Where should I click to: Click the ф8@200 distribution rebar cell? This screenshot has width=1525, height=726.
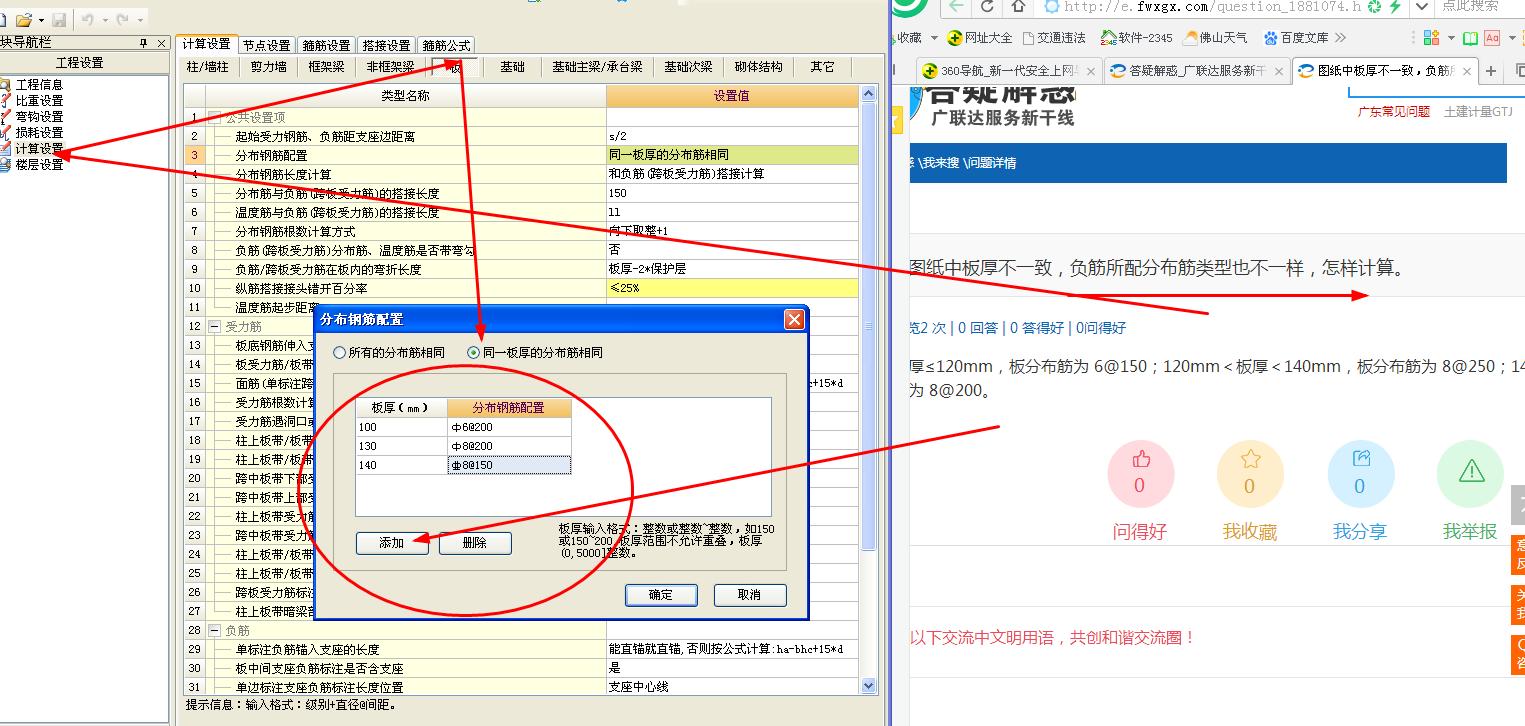pyautogui.click(x=509, y=446)
